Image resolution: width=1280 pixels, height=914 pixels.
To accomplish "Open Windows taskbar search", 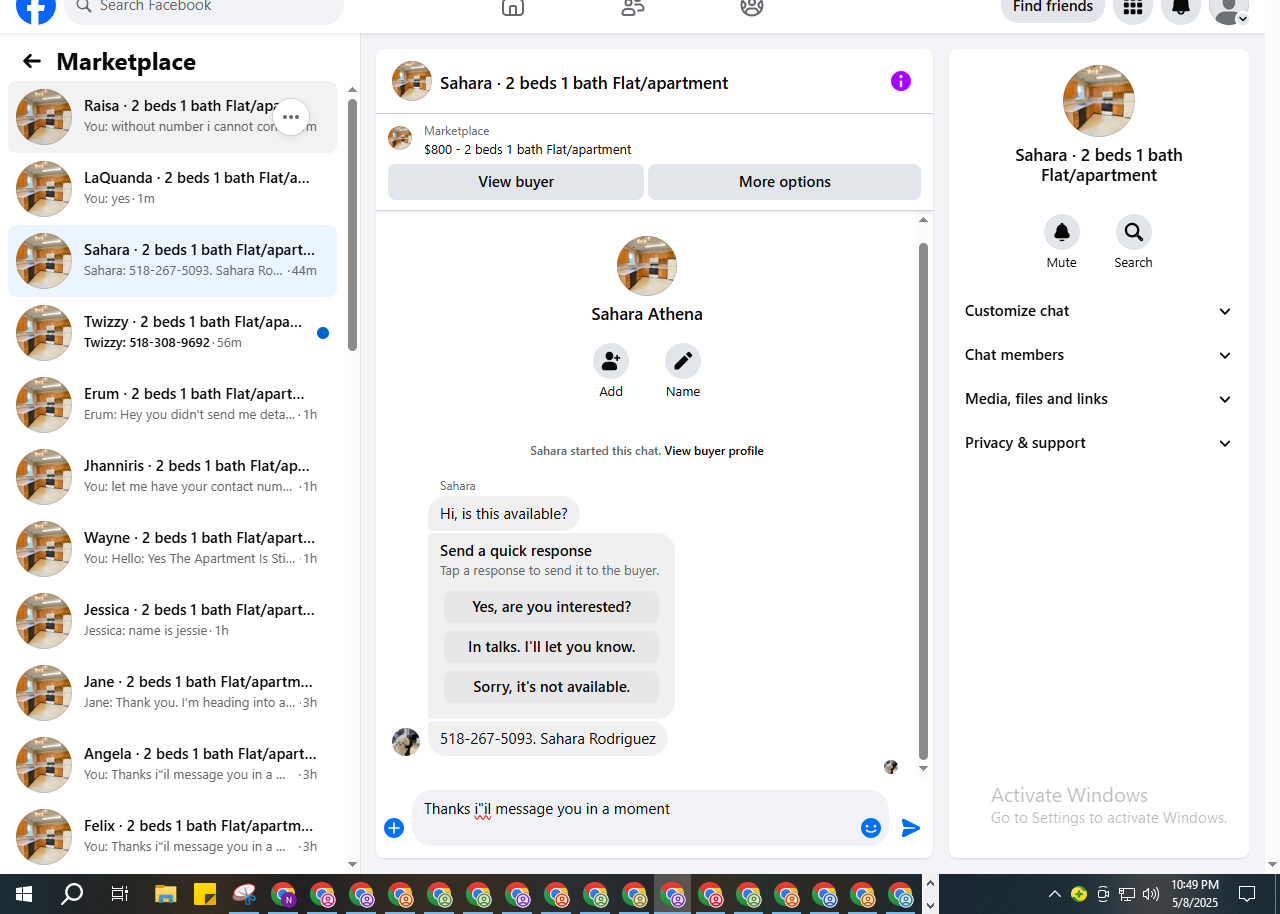I will [x=72, y=894].
